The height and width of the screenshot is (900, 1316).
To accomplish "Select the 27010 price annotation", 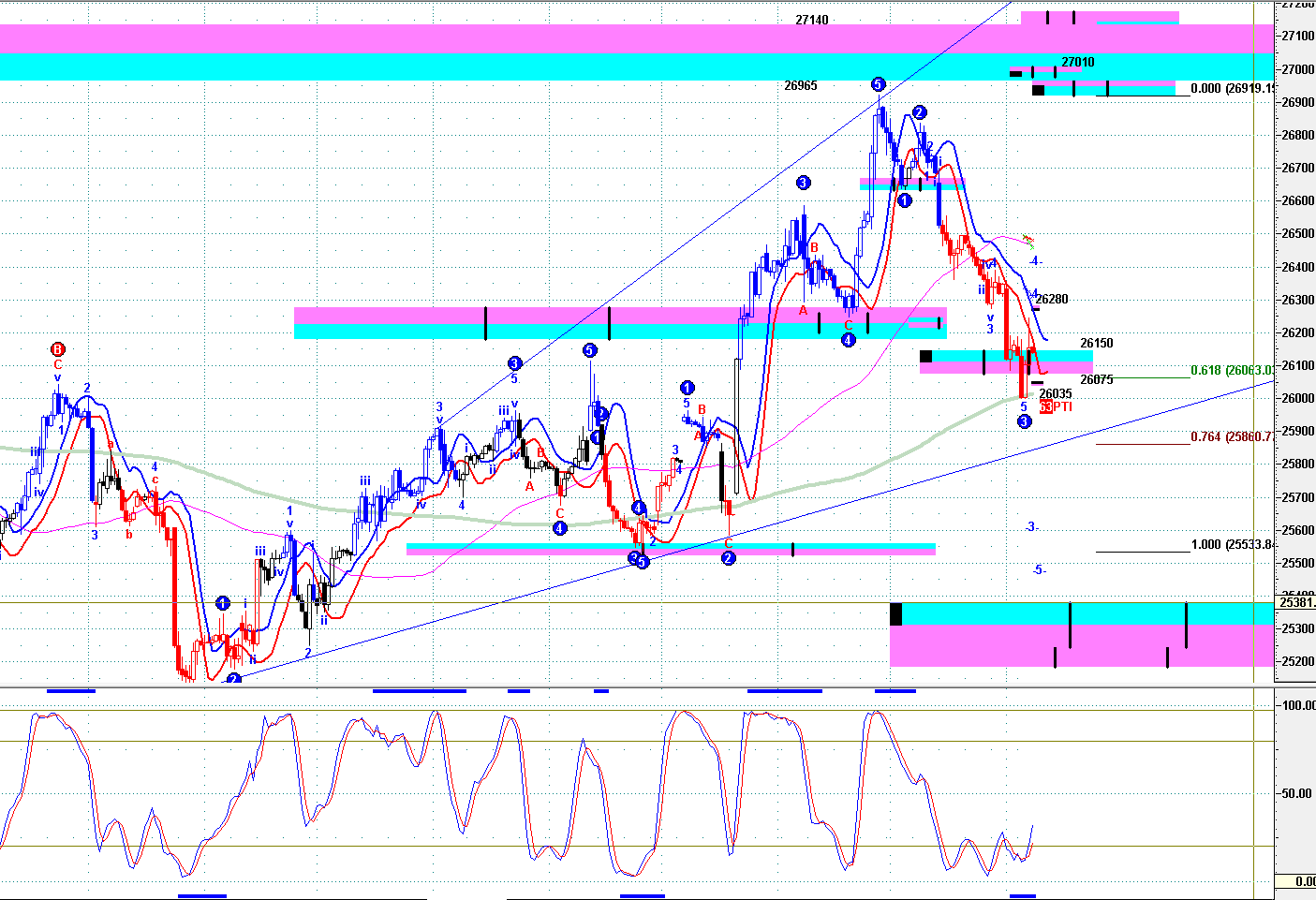I will pos(1077,63).
